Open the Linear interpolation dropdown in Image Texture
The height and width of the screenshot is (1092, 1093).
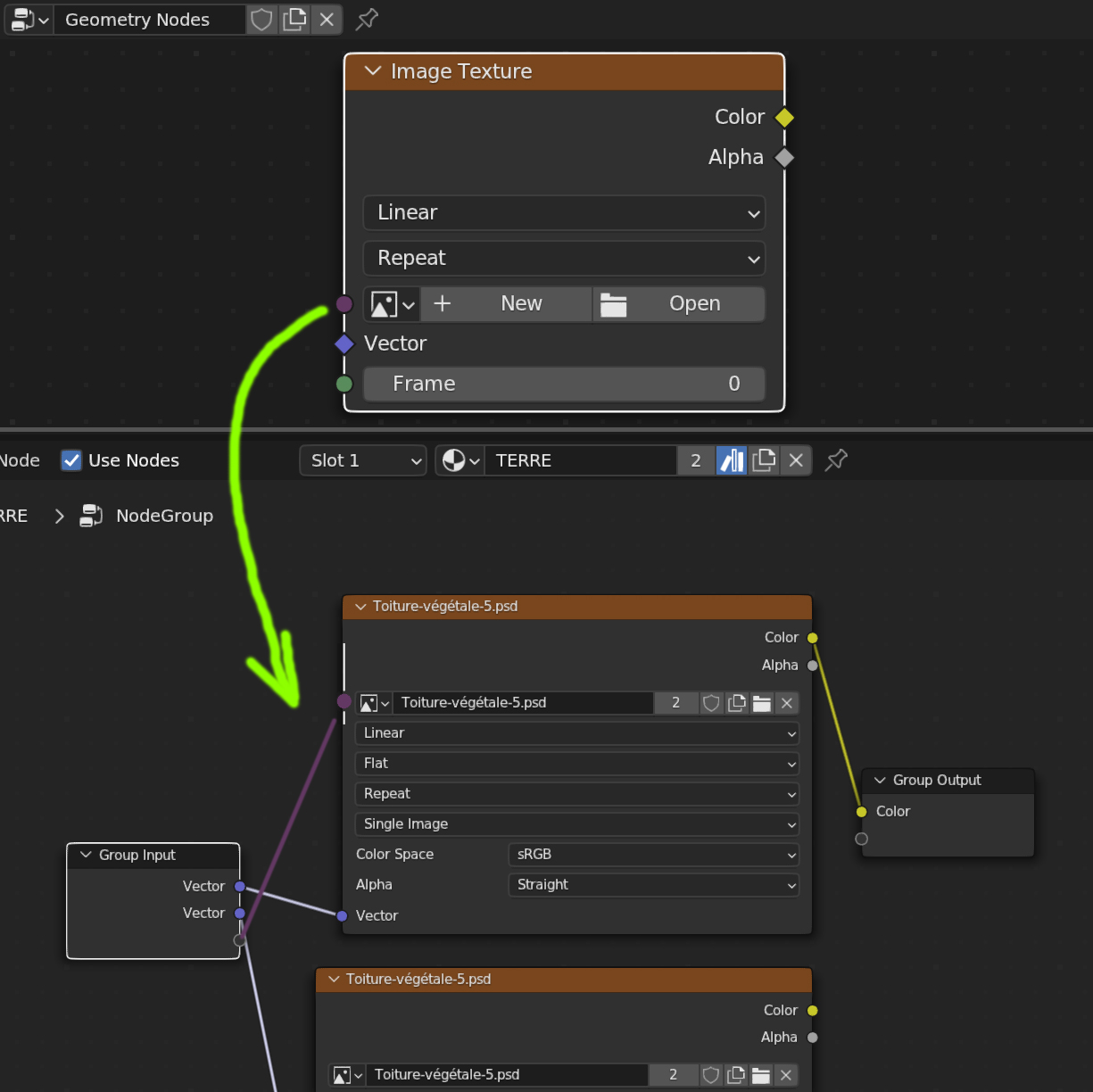564,212
